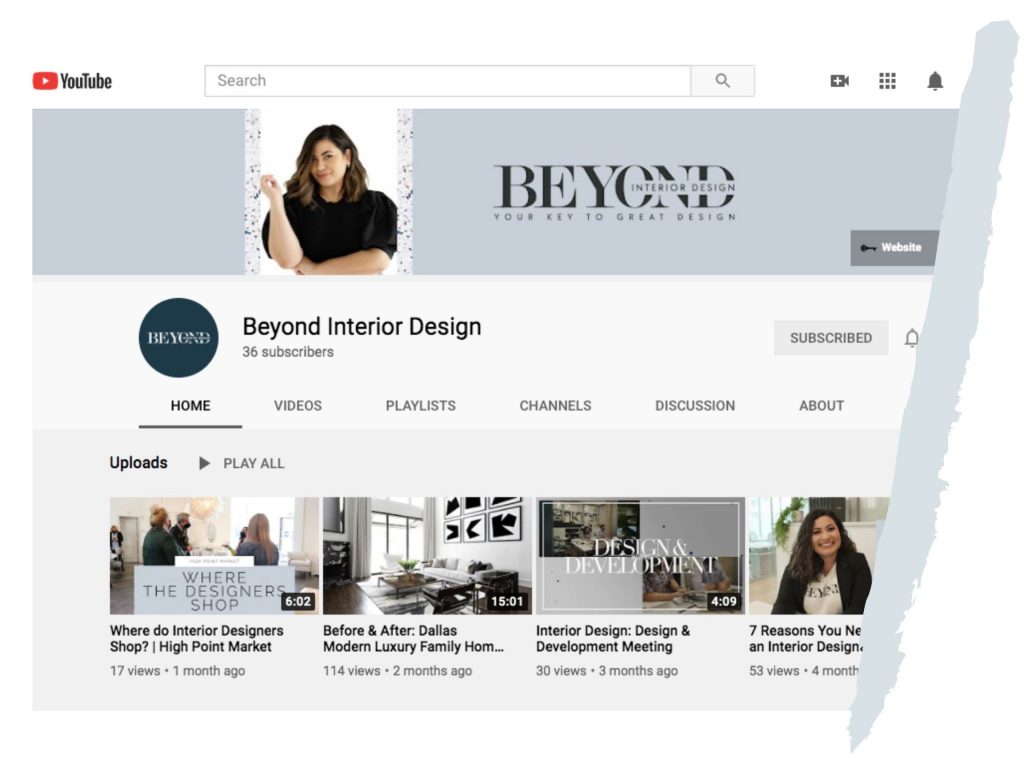Switch to the Videos tab

pos(298,406)
